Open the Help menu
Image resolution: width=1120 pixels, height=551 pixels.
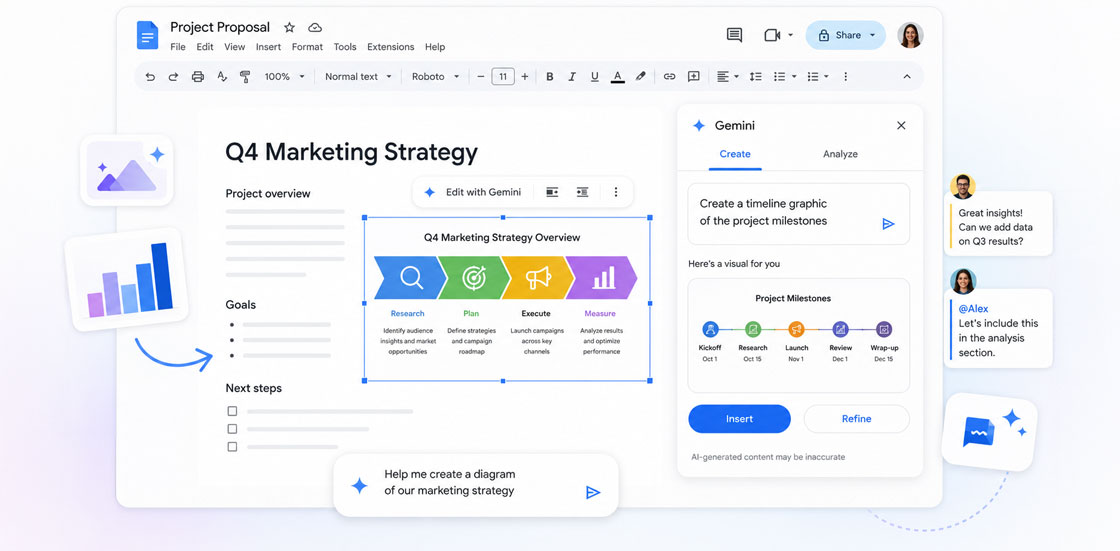(435, 47)
